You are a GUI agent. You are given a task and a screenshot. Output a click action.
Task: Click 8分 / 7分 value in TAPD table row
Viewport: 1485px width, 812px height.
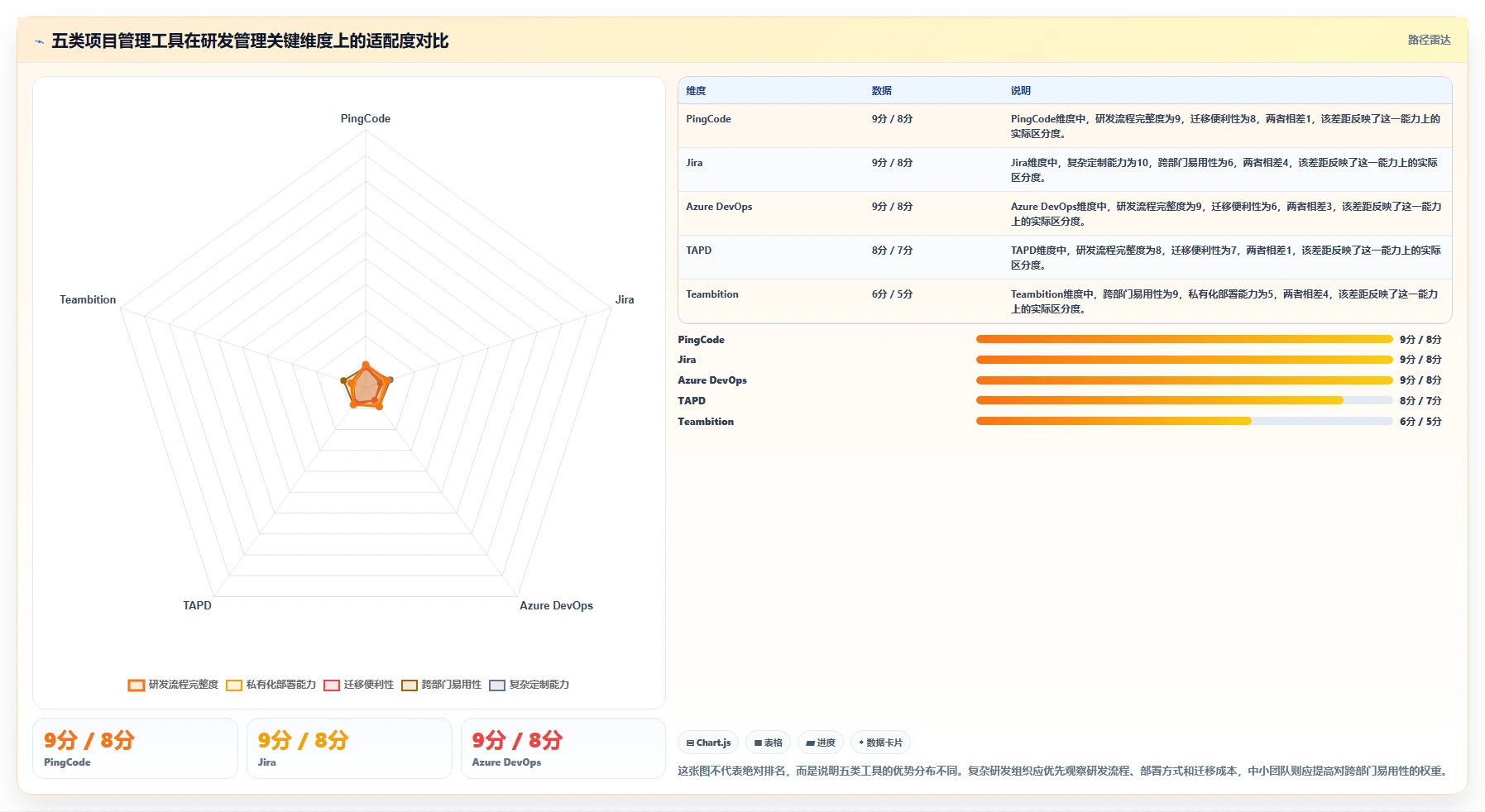[x=892, y=251]
